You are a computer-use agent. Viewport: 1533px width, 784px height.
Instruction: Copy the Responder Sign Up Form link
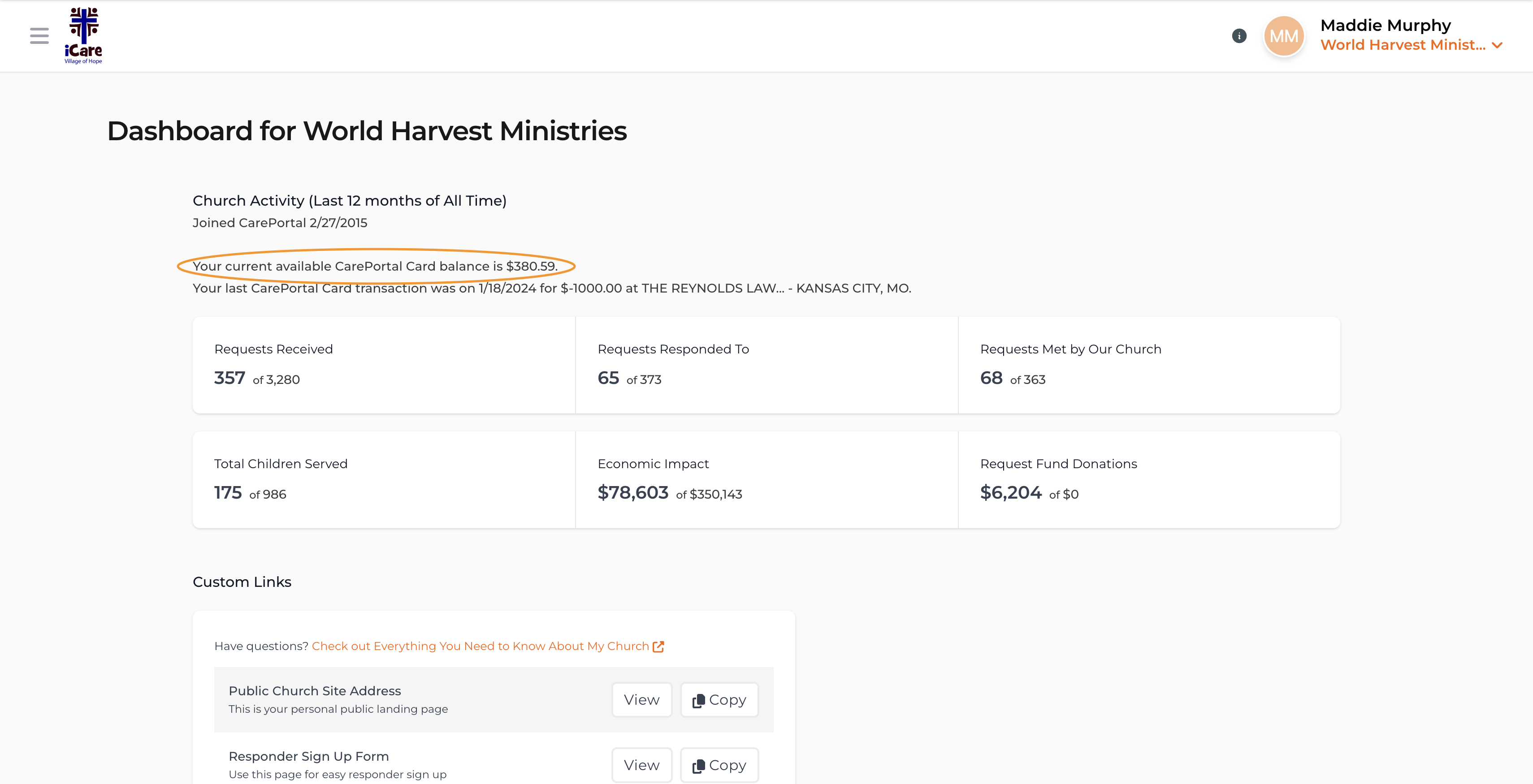[x=719, y=765]
